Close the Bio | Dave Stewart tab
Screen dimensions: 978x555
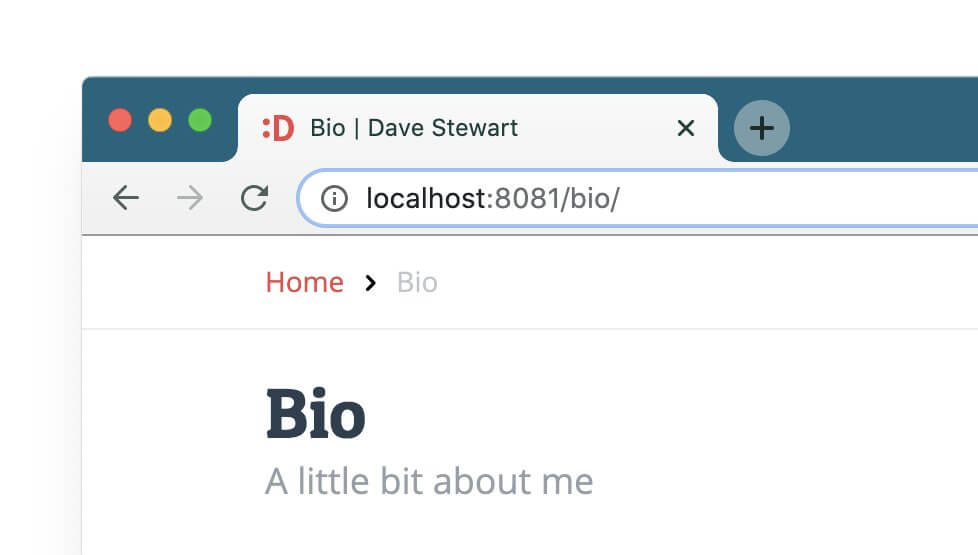pos(685,128)
